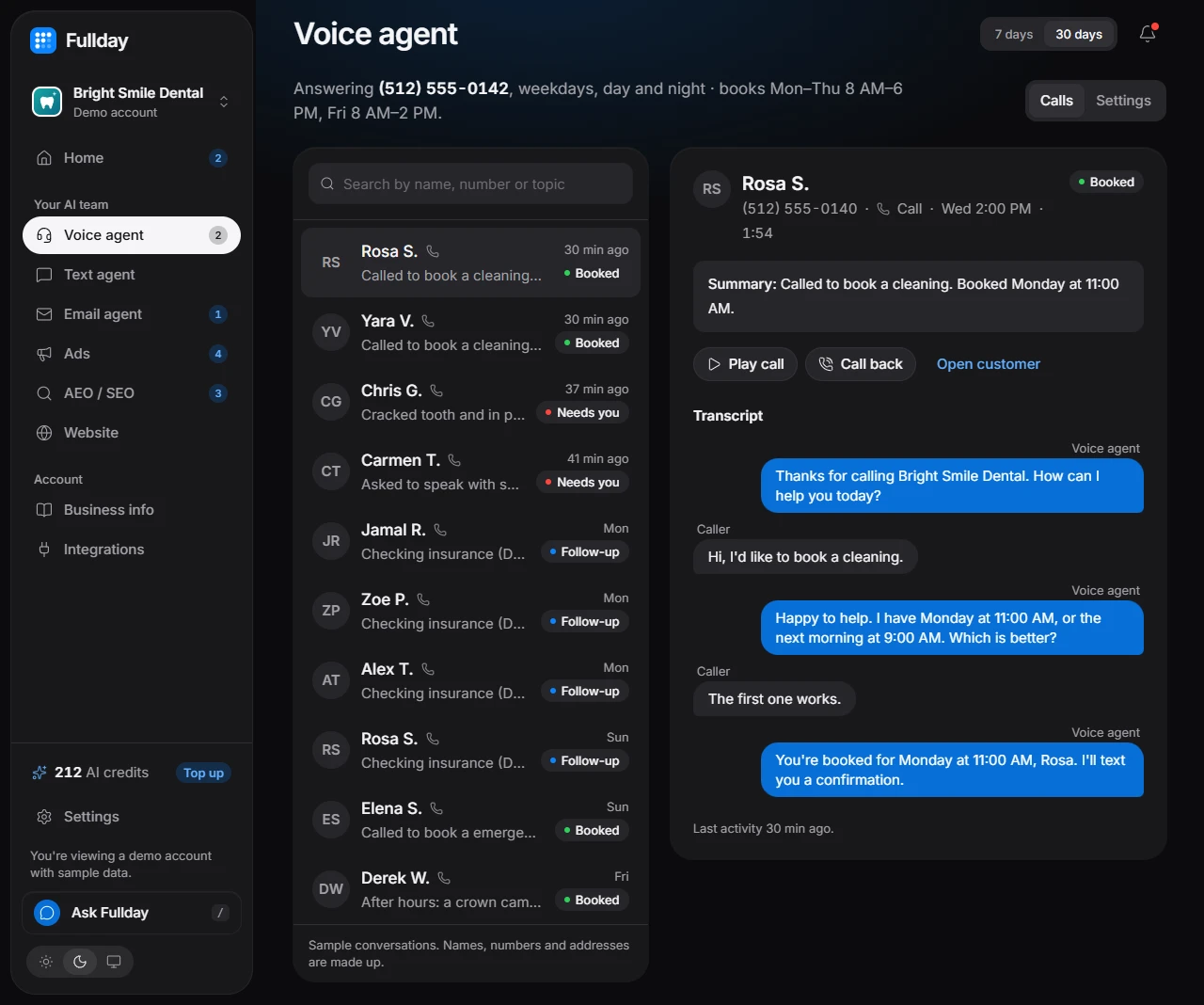Click the Business info book icon
The width and height of the screenshot is (1204, 1005).
click(44, 510)
